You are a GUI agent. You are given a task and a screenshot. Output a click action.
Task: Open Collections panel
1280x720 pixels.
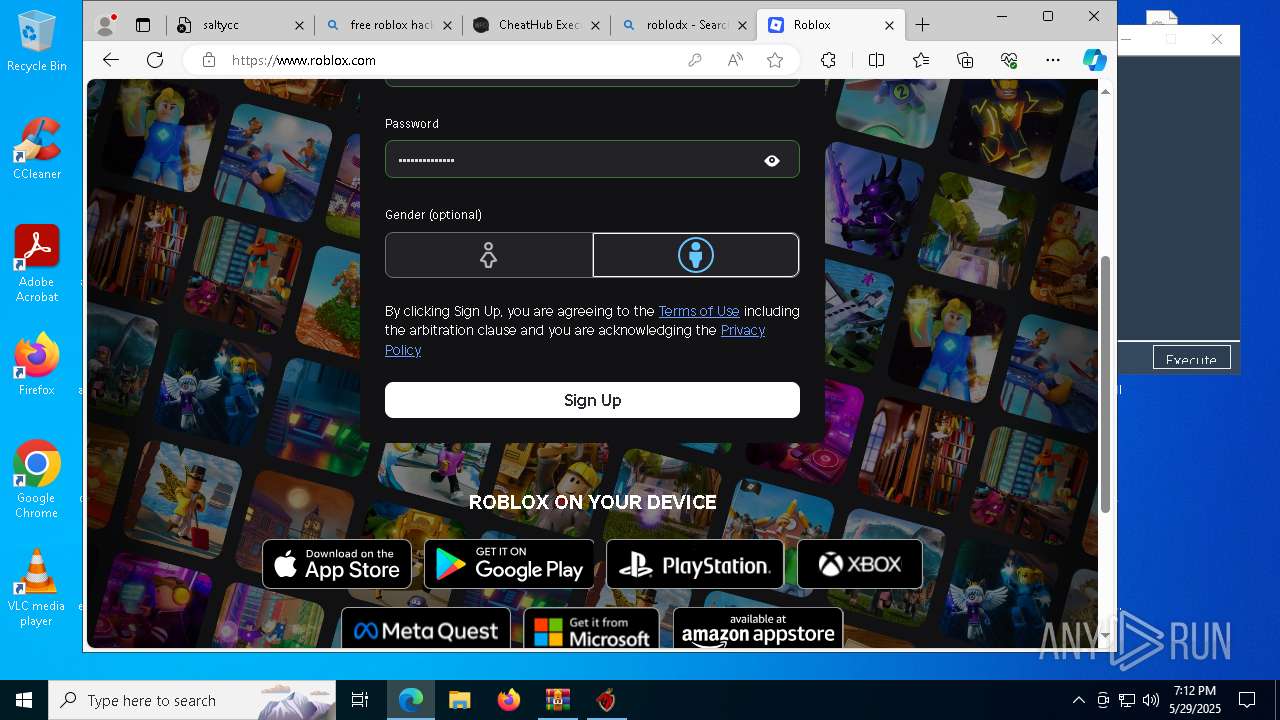point(965,60)
